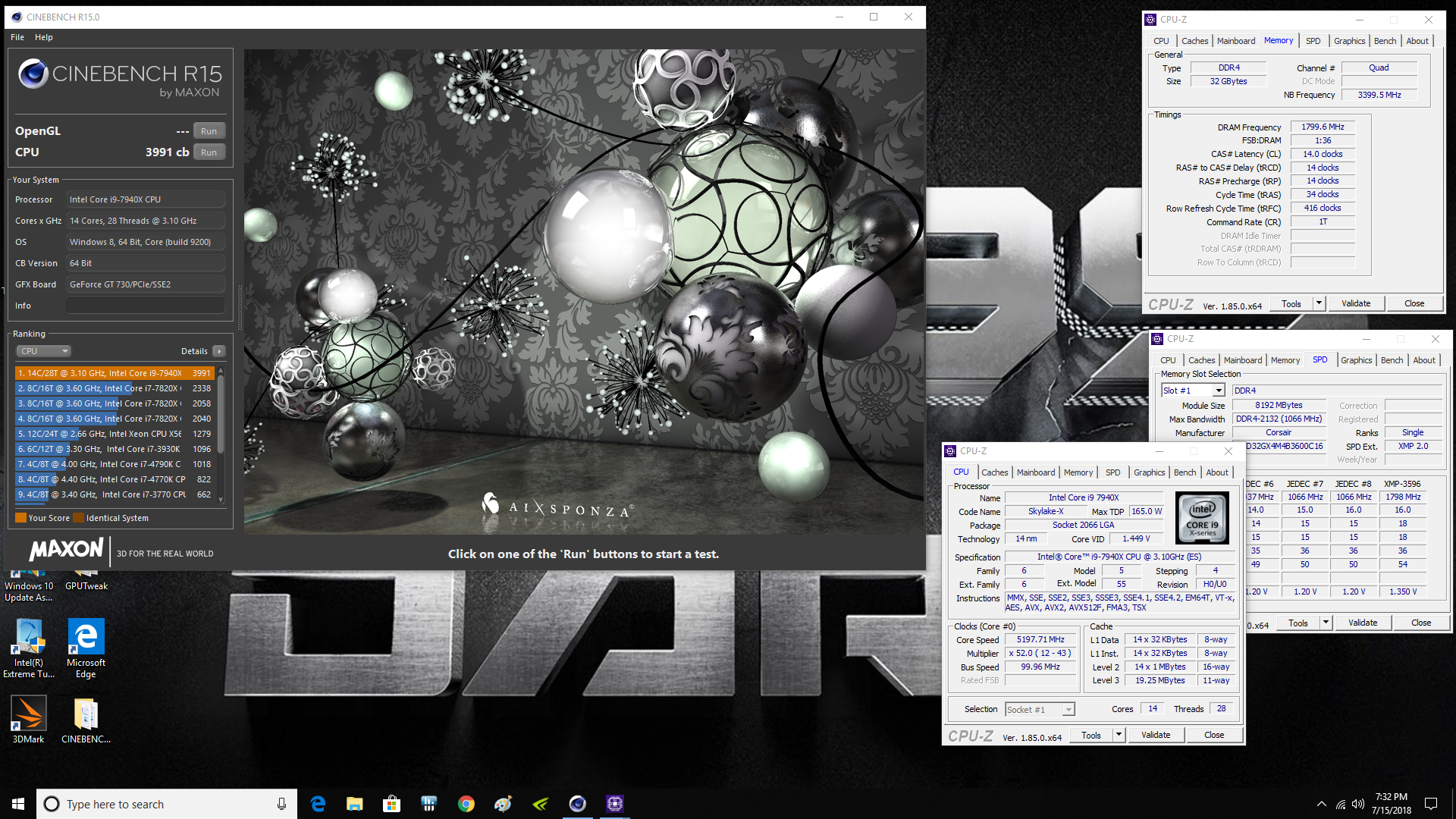Open Edge from the taskbar
Viewport: 1456px width, 819px height.
pos(318,804)
